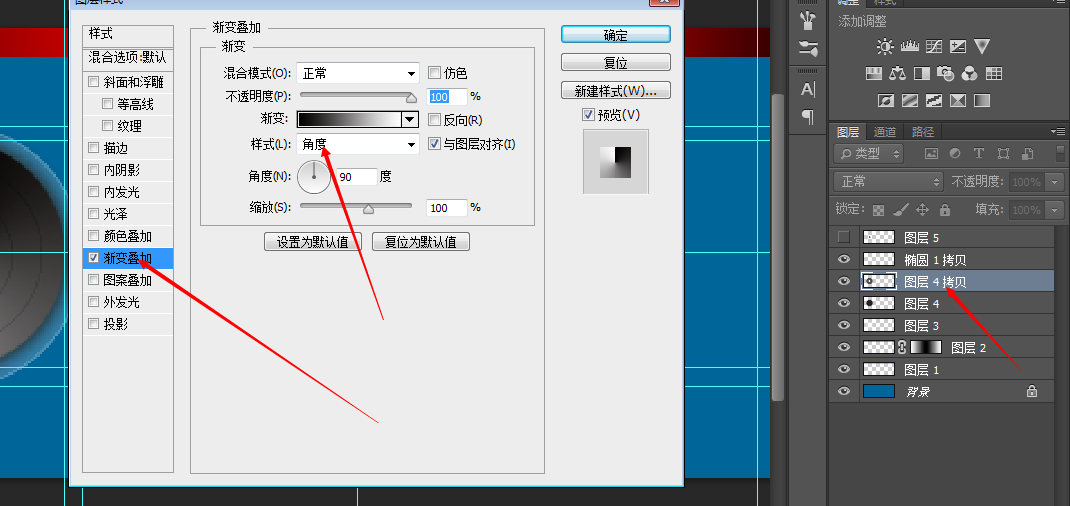Viewport: 1070px width, 506px height.
Task: Uncheck the 预览(V) preview box
Action: pos(588,115)
